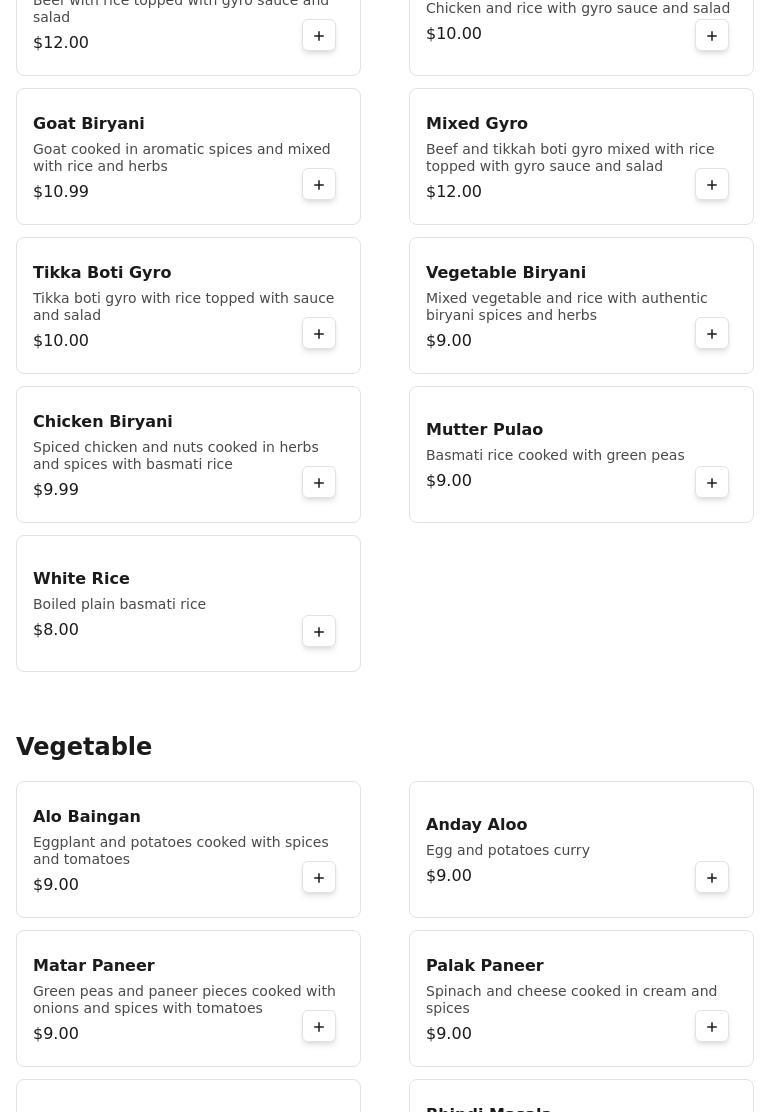Viewport: 770px width, 1112px height.
Task: Add Vegetable Biryani to cart
Action: click(712, 334)
